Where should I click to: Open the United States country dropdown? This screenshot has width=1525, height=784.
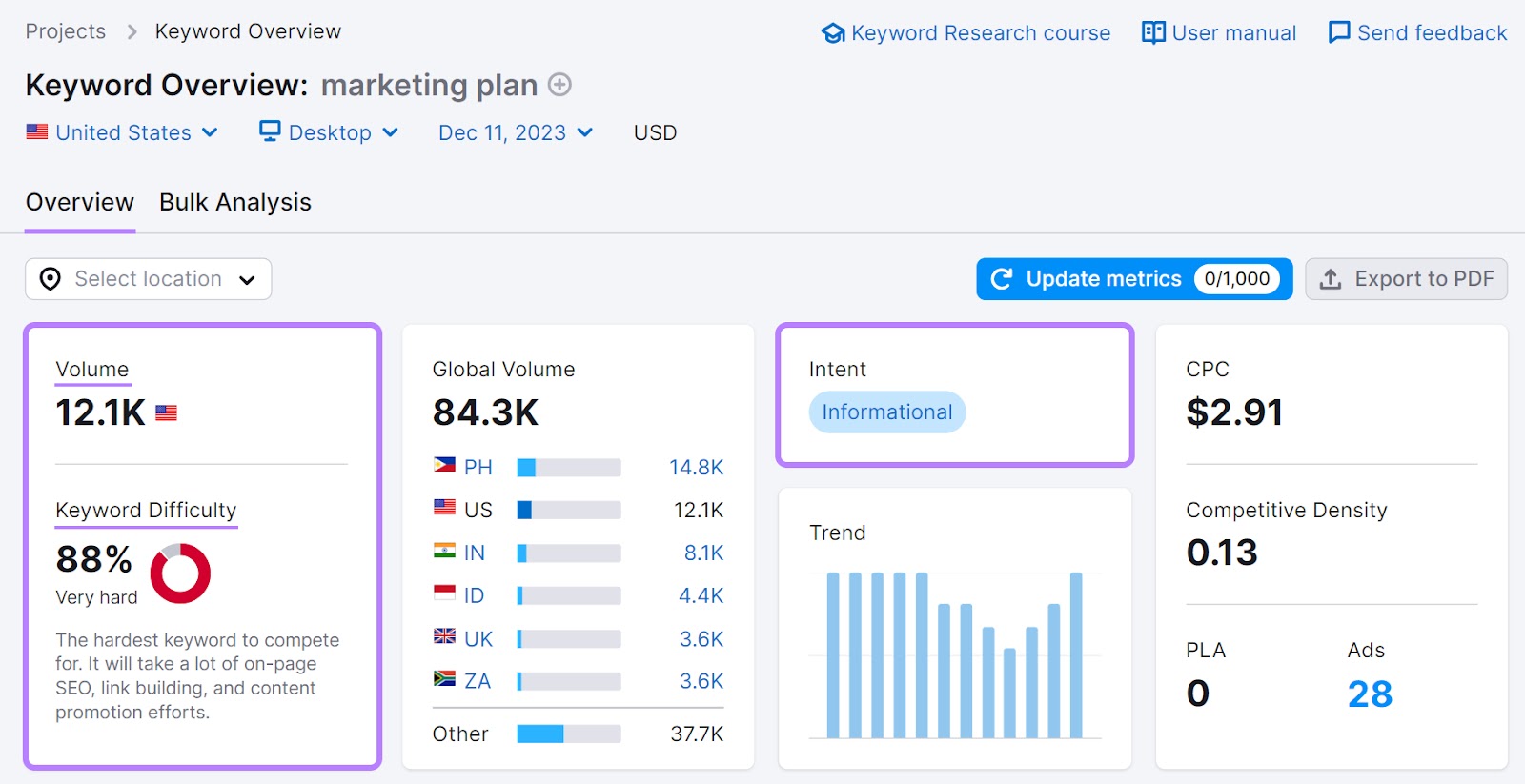tap(122, 132)
